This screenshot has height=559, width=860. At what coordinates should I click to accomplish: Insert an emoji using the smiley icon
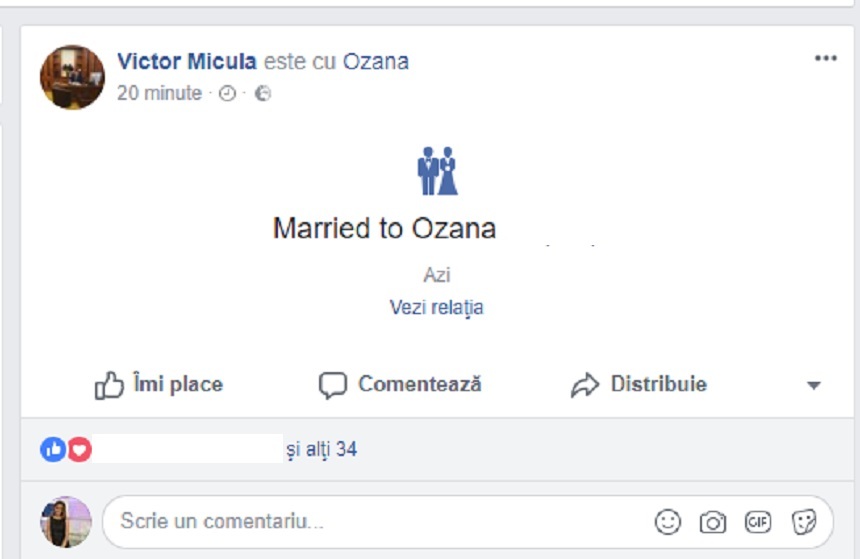click(667, 522)
